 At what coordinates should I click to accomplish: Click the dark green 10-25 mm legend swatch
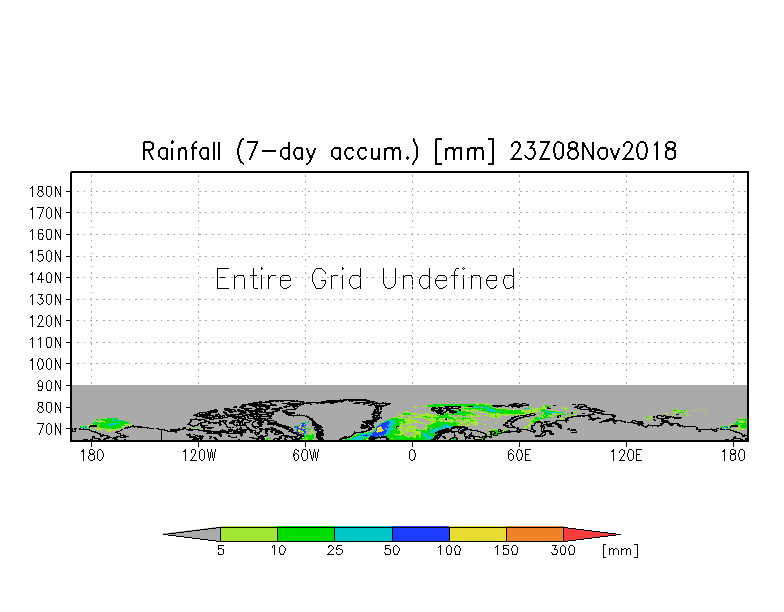tap(306, 534)
